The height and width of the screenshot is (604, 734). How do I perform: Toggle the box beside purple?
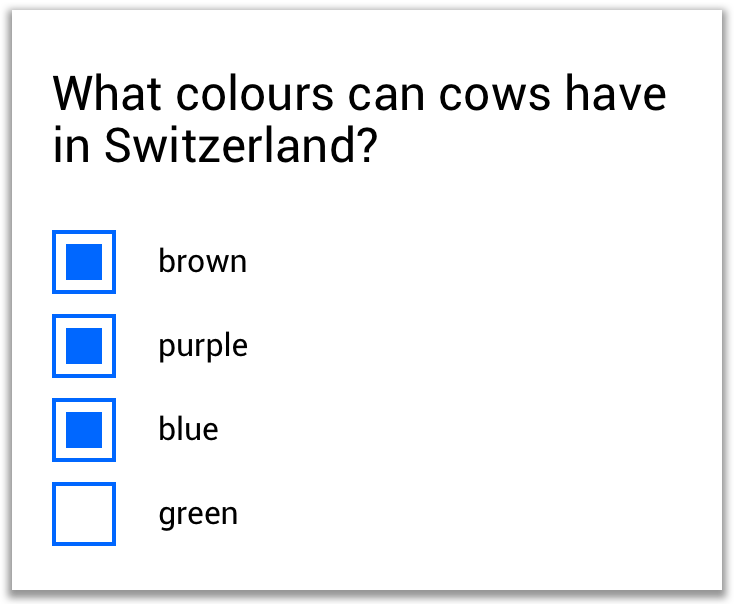[x=84, y=346]
